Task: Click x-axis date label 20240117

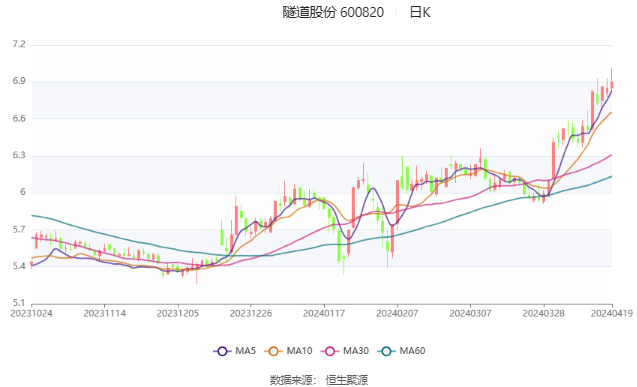Action: pyautogui.click(x=324, y=313)
